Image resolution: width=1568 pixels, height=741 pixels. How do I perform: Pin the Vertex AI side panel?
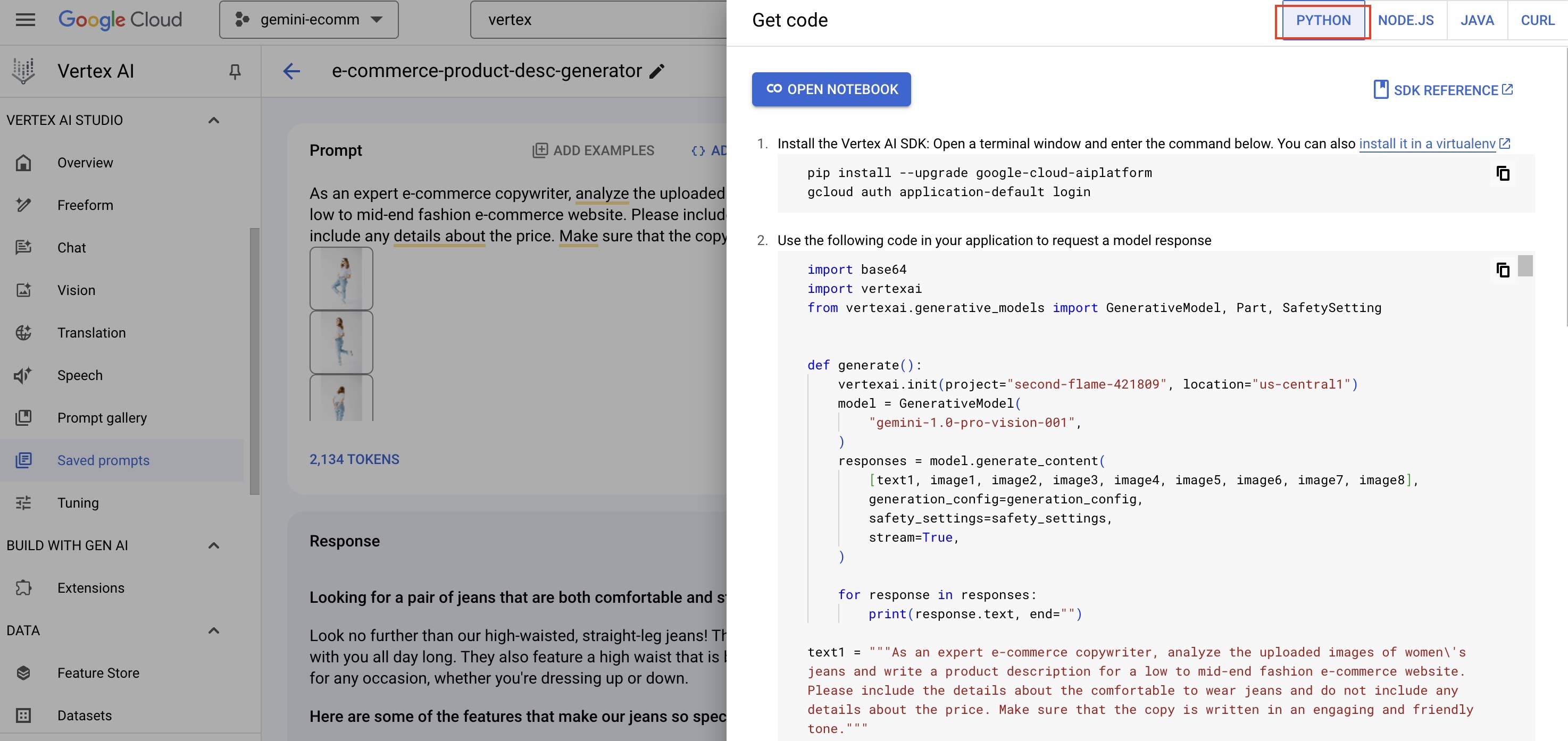click(x=235, y=71)
